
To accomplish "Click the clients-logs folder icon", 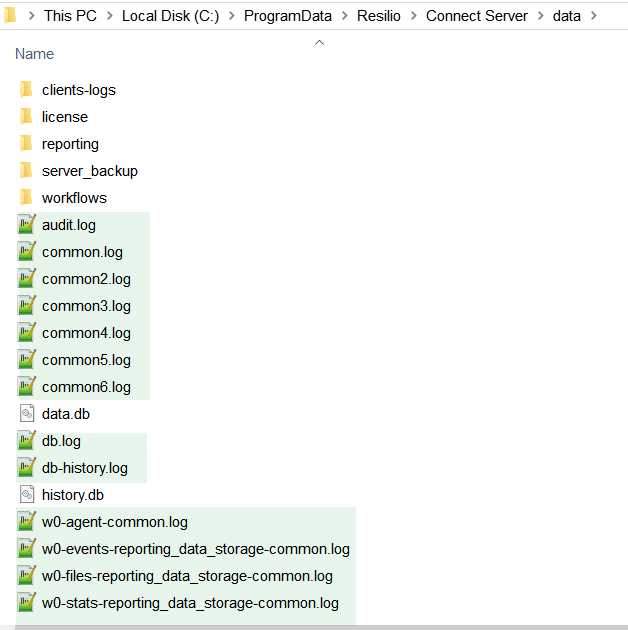I will [x=26, y=90].
